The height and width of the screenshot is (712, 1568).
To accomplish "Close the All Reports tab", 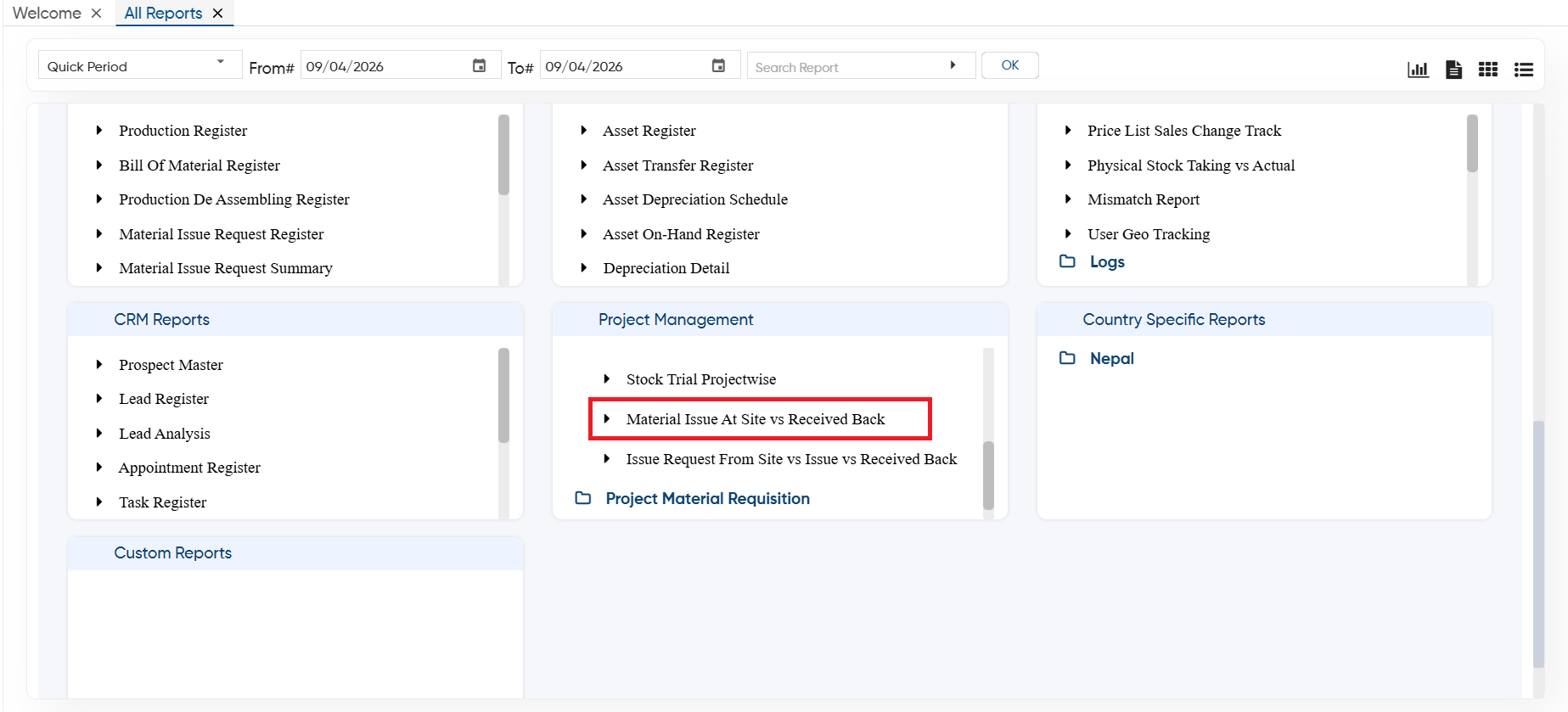I will tap(217, 13).
